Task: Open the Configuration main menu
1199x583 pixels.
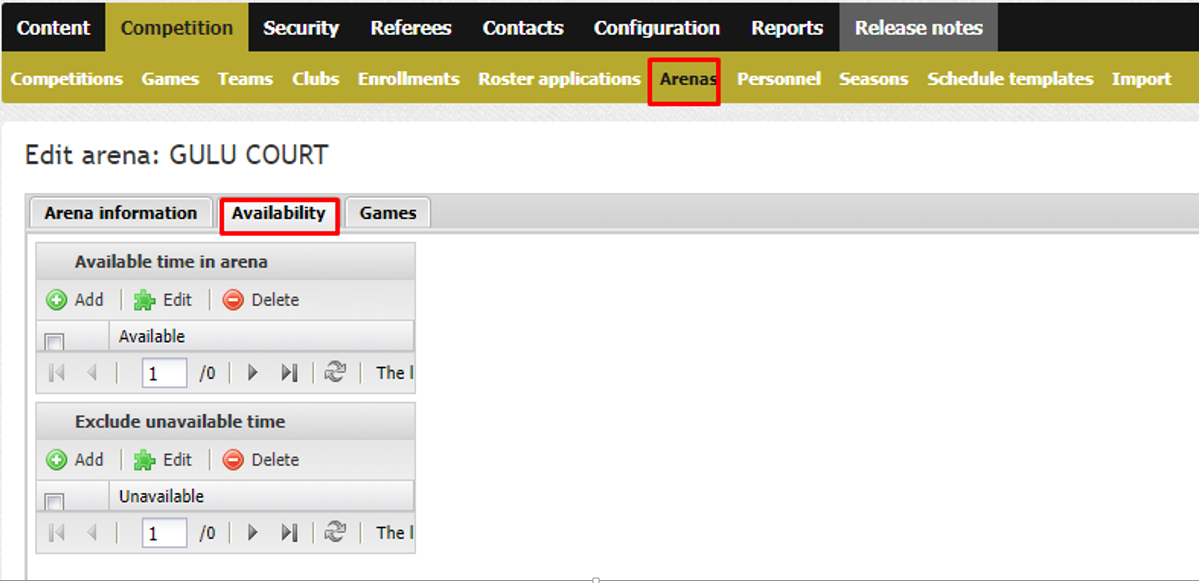Action: (657, 28)
